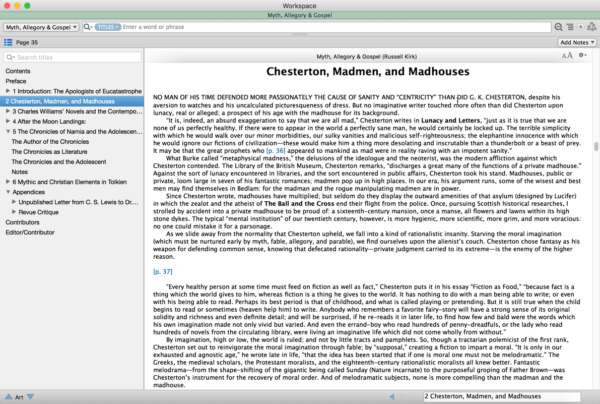Open the Add Notes dropdown
The width and height of the screenshot is (600, 404).
(573, 43)
